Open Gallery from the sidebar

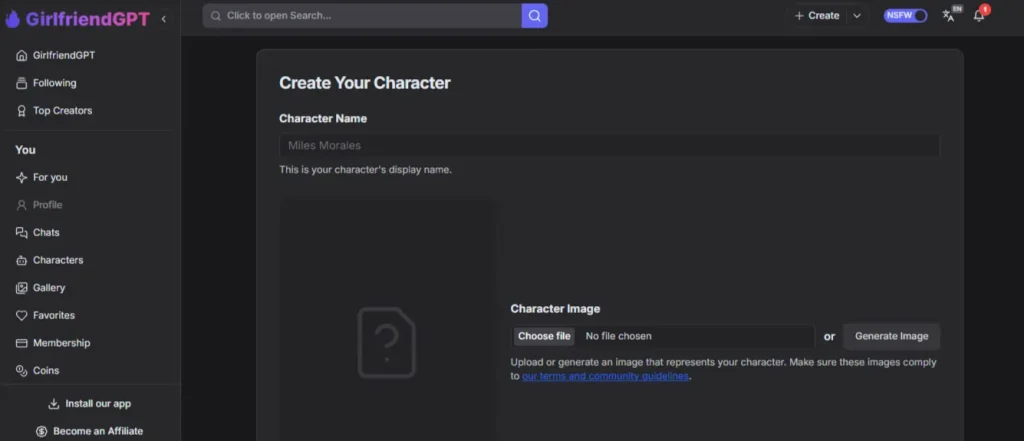[x=48, y=288]
